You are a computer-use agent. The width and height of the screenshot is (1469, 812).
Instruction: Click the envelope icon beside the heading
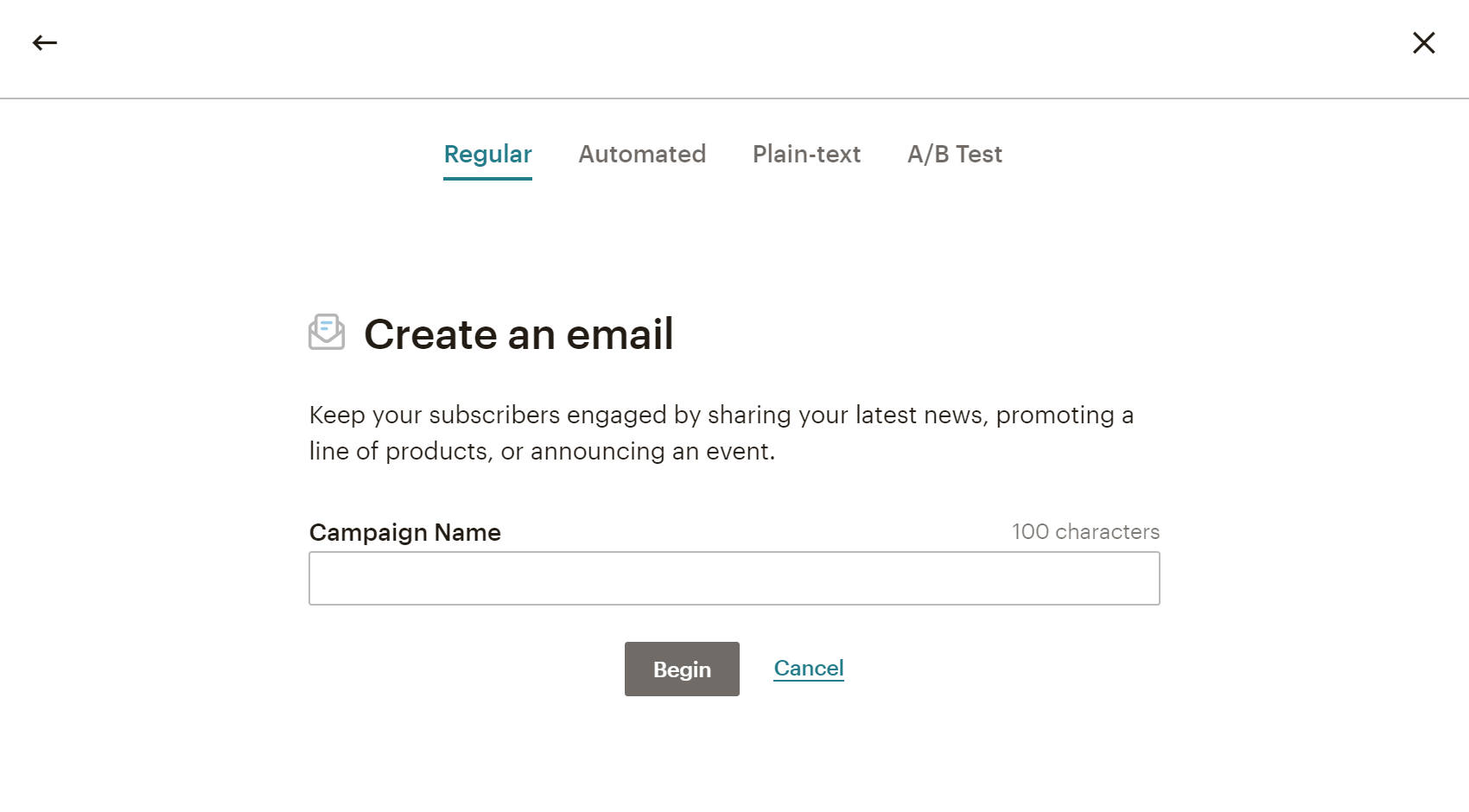coord(327,333)
